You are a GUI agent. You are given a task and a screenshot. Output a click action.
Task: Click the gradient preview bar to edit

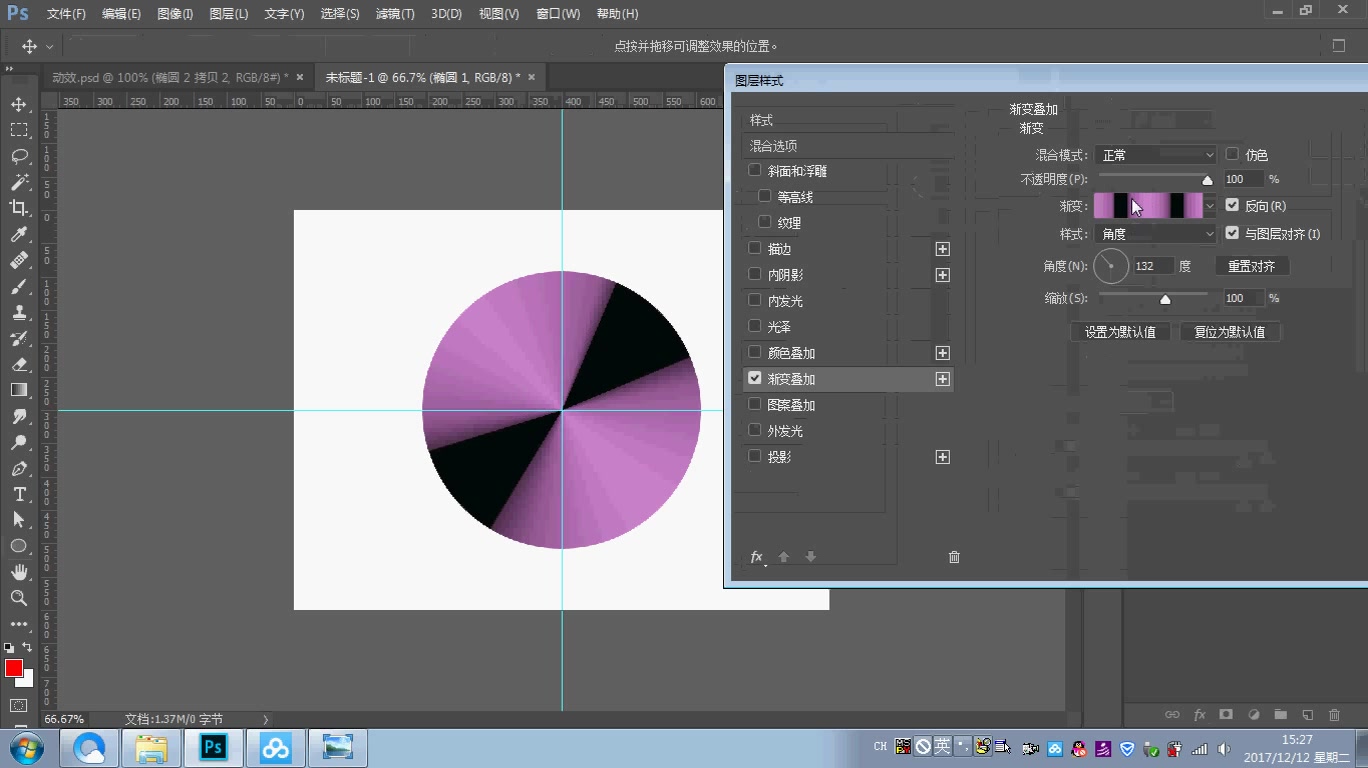pyautogui.click(x=1150, y=205)
